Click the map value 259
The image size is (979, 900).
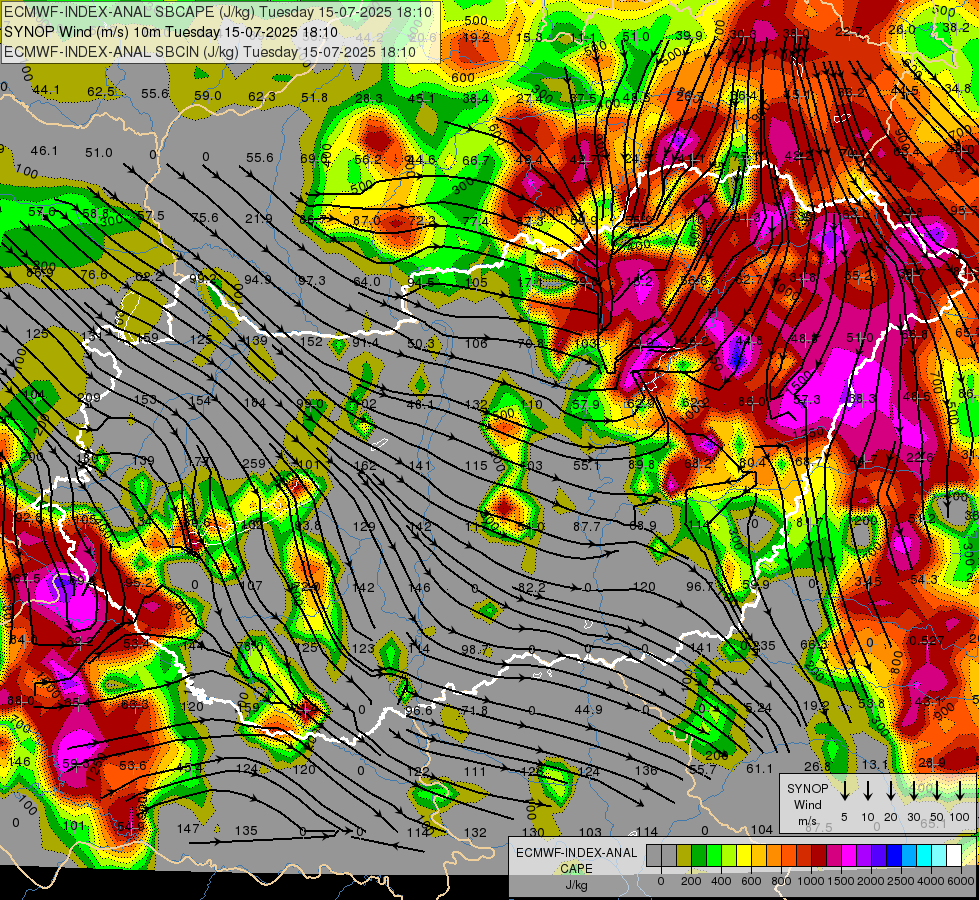click(254, 464)
